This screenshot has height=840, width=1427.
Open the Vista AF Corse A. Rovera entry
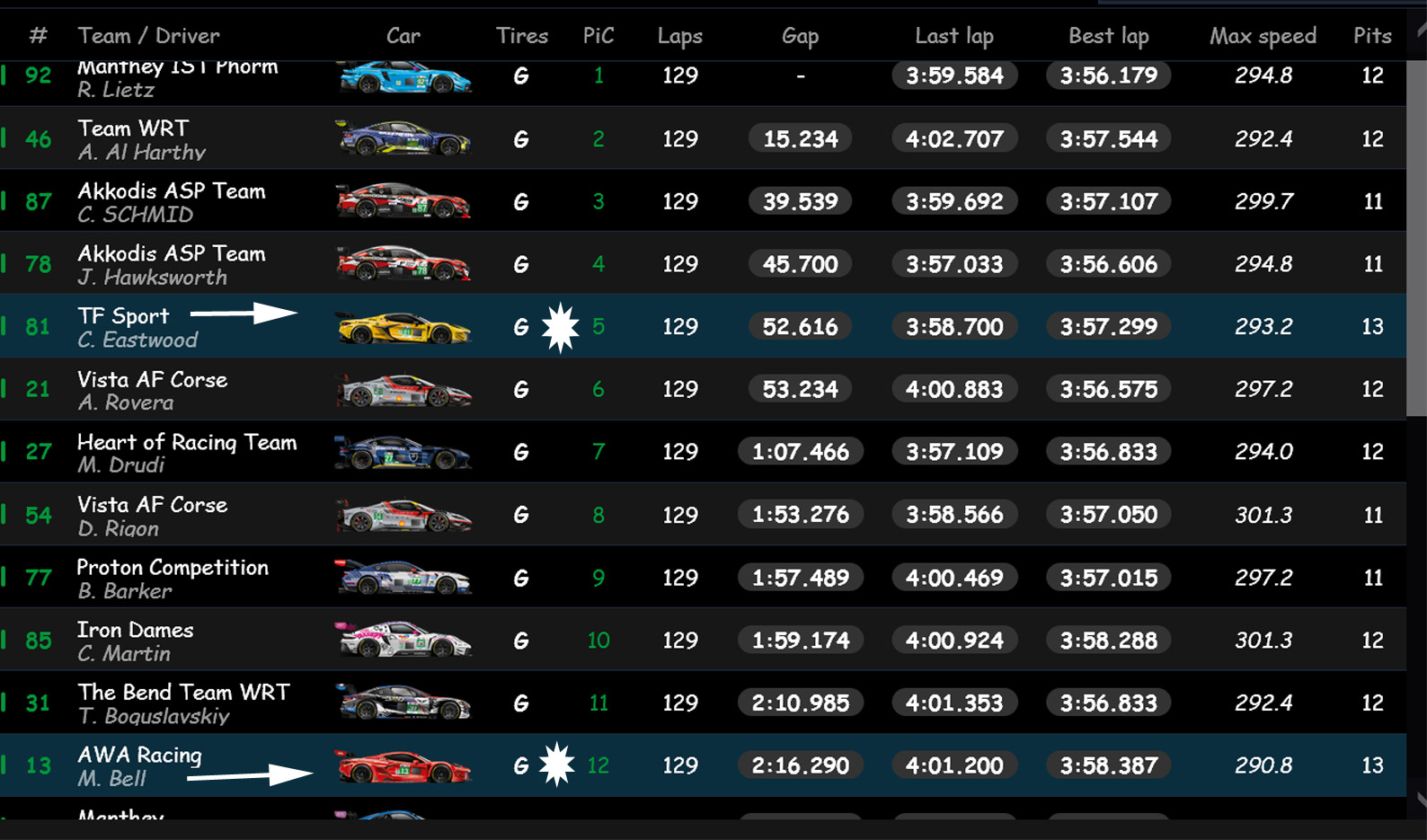(152, 390)
